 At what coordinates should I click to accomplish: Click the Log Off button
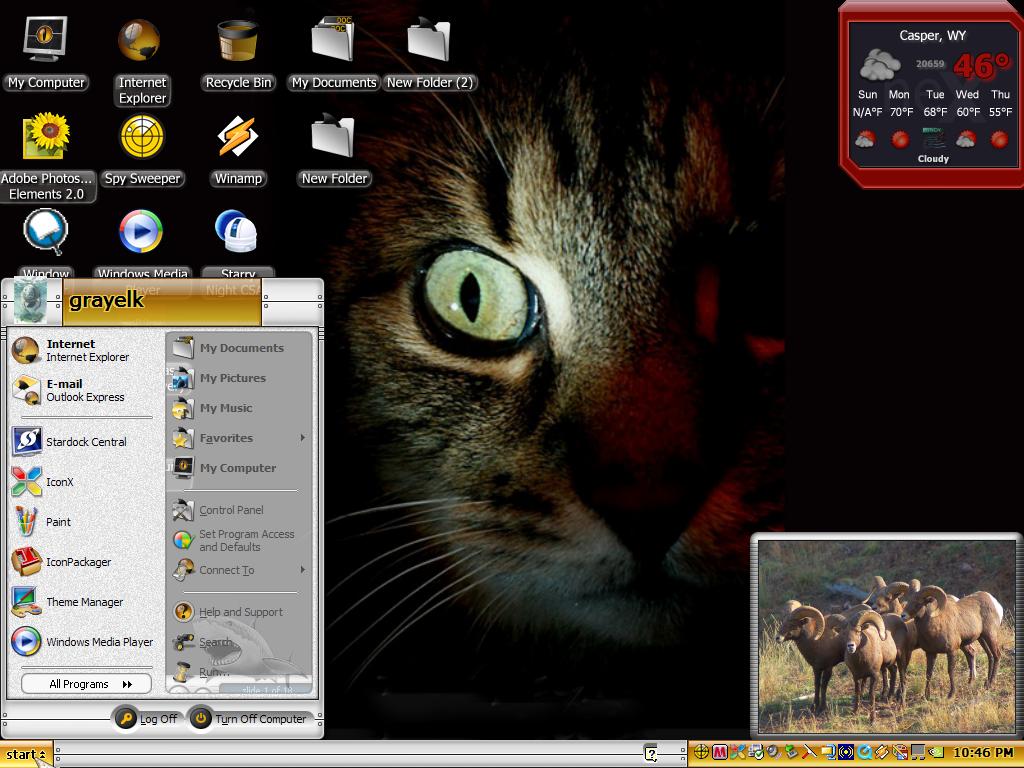click(147, 718)
